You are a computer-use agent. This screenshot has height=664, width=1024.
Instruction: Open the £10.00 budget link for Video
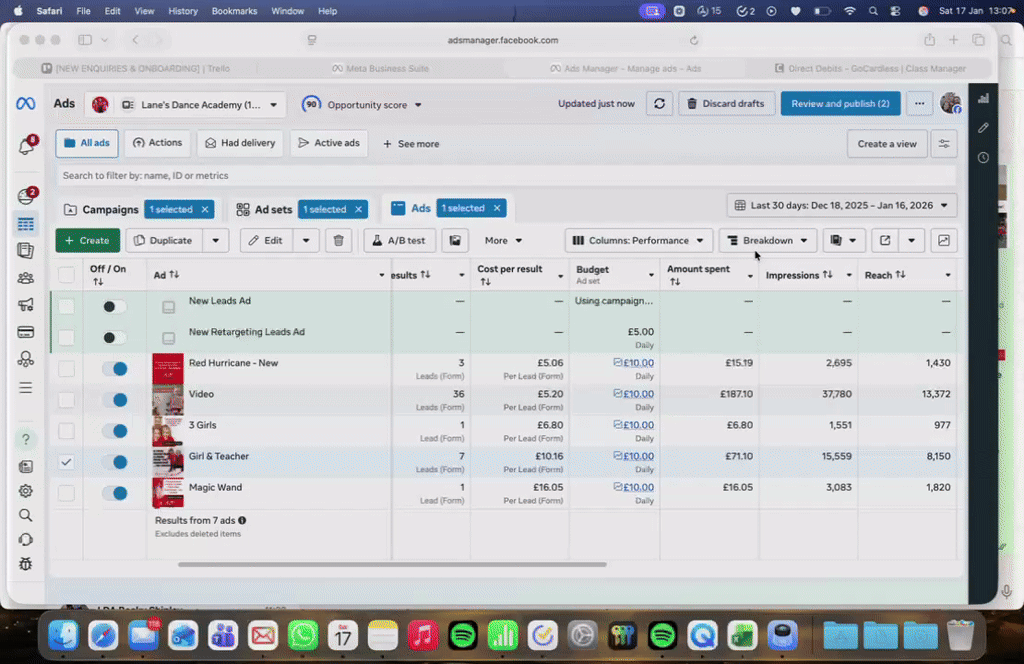(x=637, y=394)
